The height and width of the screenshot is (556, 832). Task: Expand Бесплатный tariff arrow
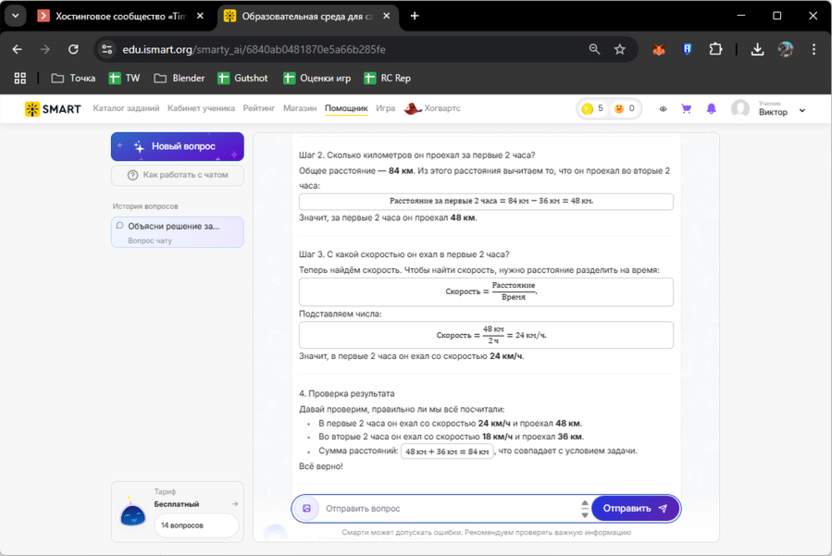pyautogui.click(x=235, y=504)
